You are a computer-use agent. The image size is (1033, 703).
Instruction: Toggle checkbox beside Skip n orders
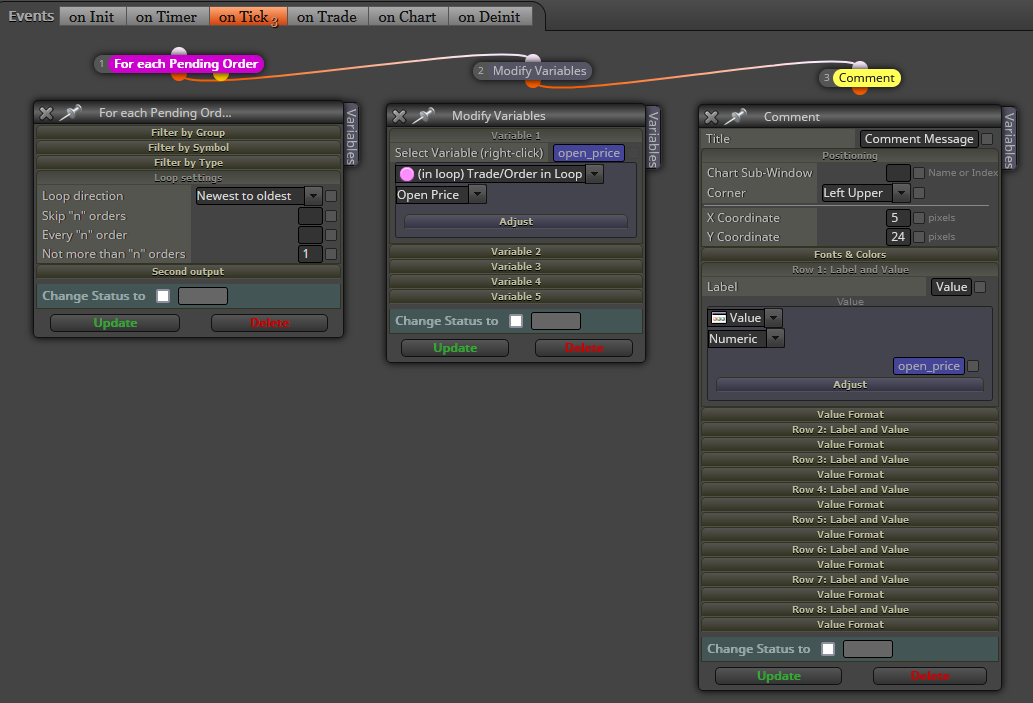331,216
